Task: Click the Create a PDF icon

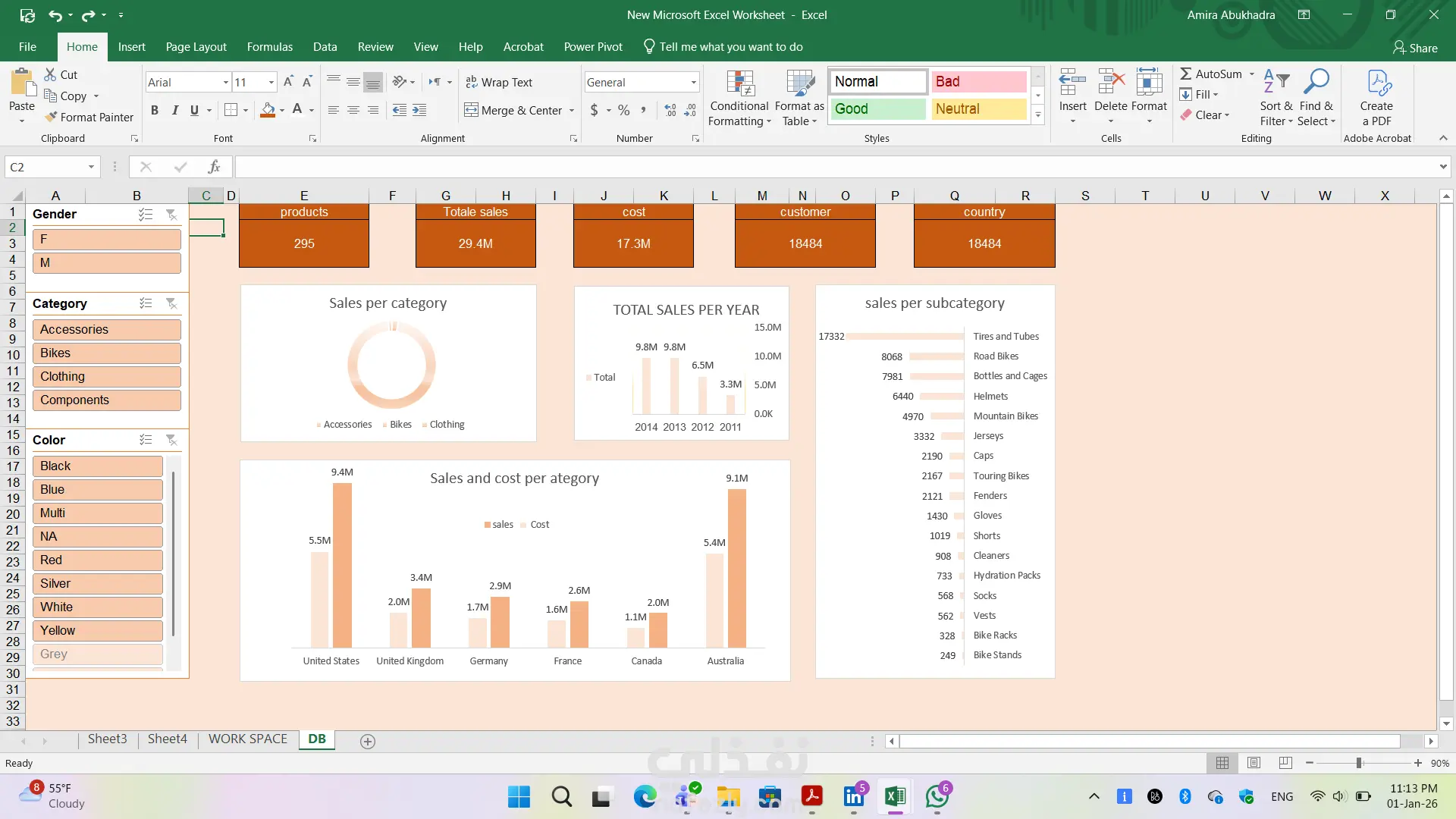Action: [x=1376, y=85]
